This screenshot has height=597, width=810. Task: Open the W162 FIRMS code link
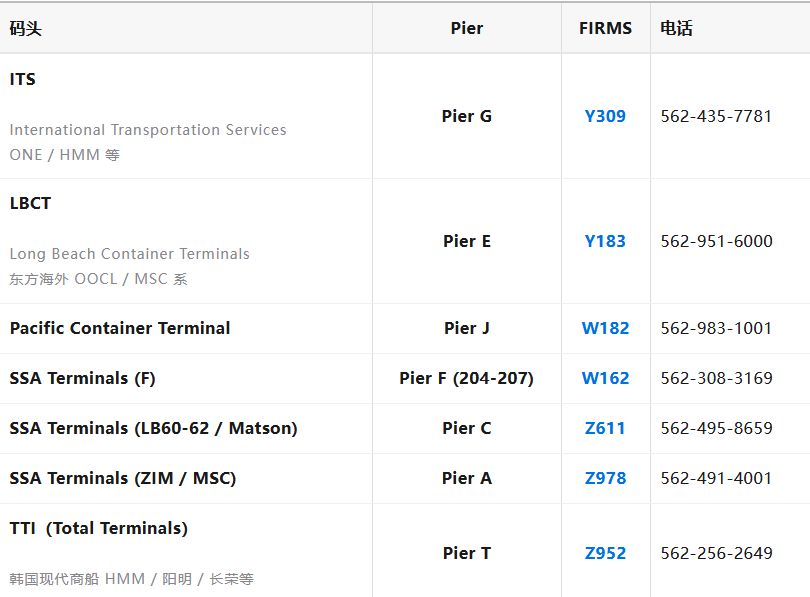(x=605, y=379)
